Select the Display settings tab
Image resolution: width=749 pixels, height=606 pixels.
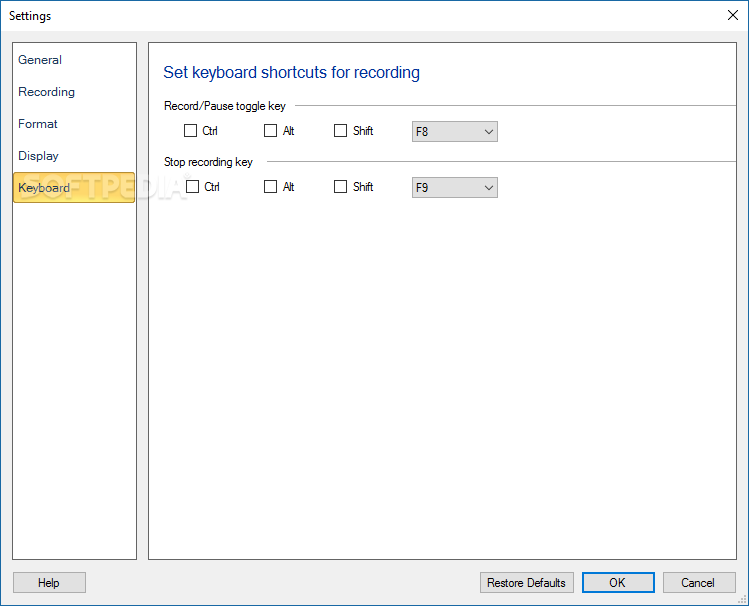(x=38, y=156)
